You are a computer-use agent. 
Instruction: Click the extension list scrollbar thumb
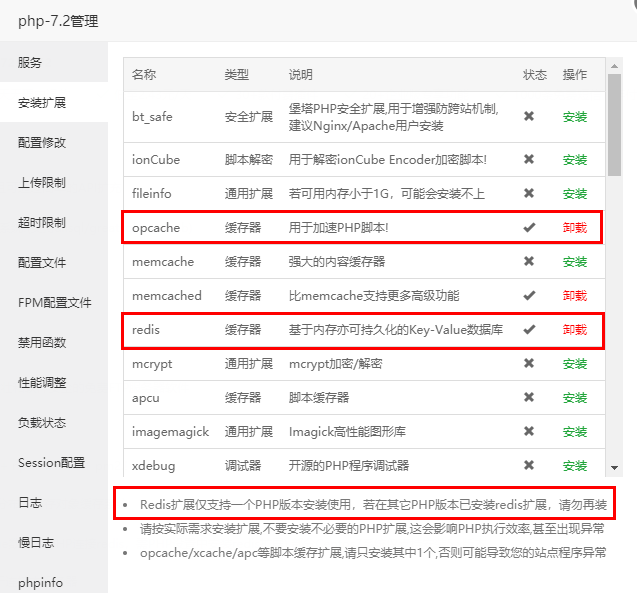[x=615, y=125]
